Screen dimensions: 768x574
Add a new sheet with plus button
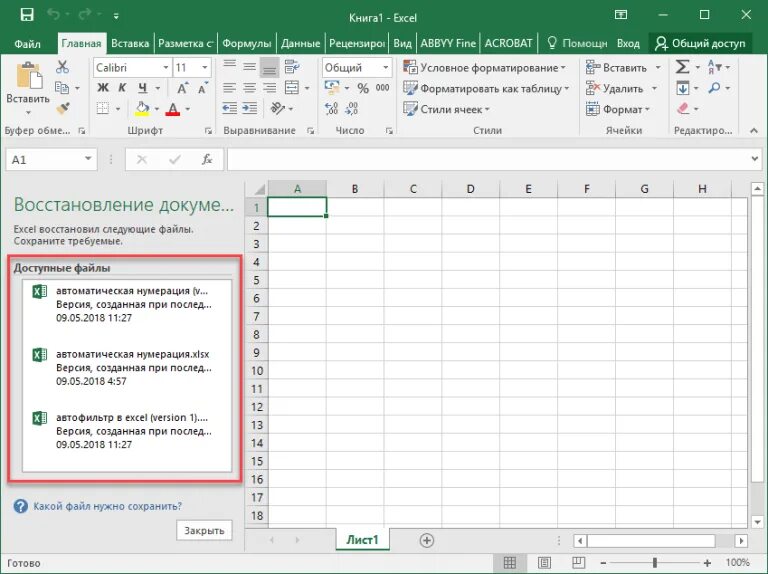pos(427,540)
